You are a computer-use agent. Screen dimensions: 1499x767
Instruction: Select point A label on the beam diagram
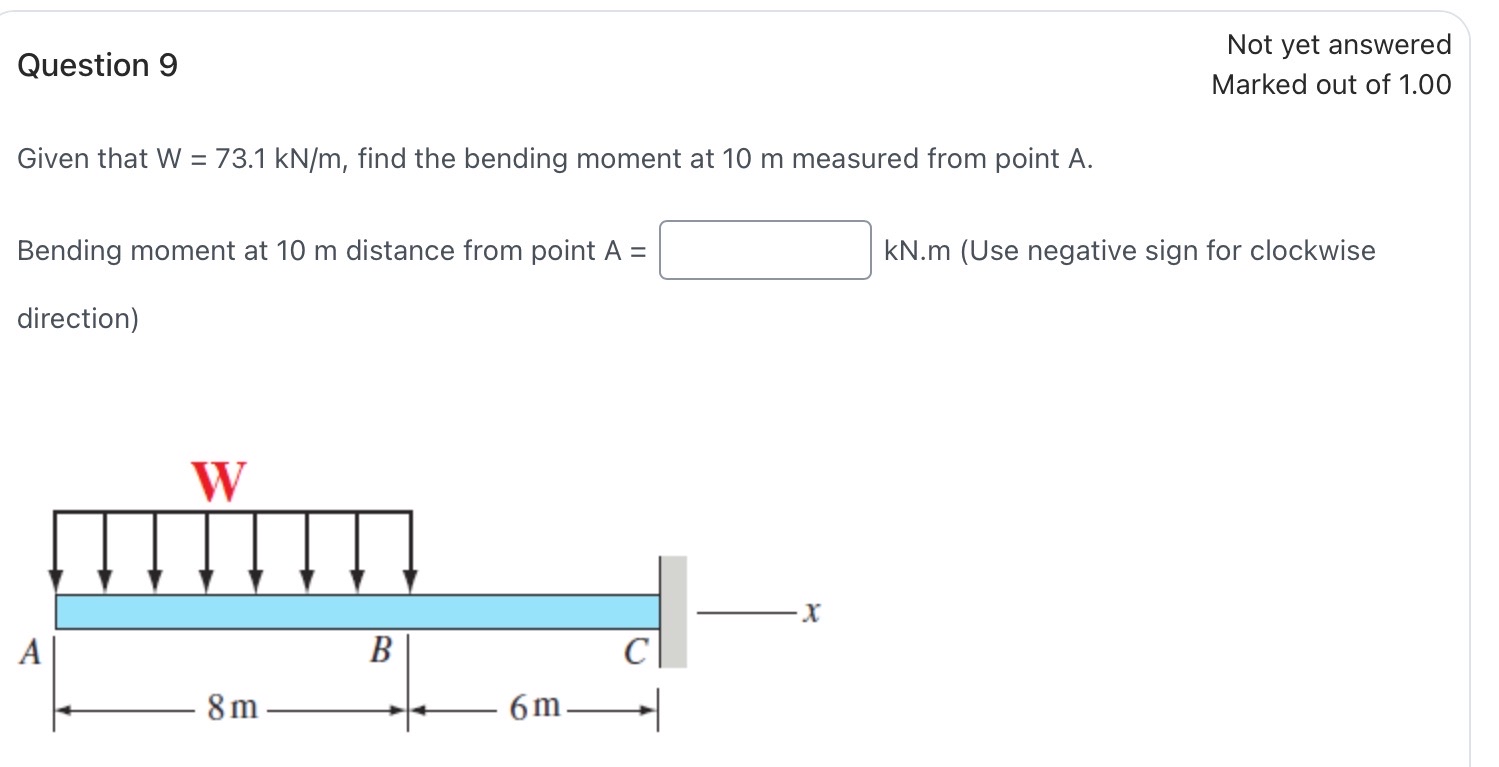30,652
